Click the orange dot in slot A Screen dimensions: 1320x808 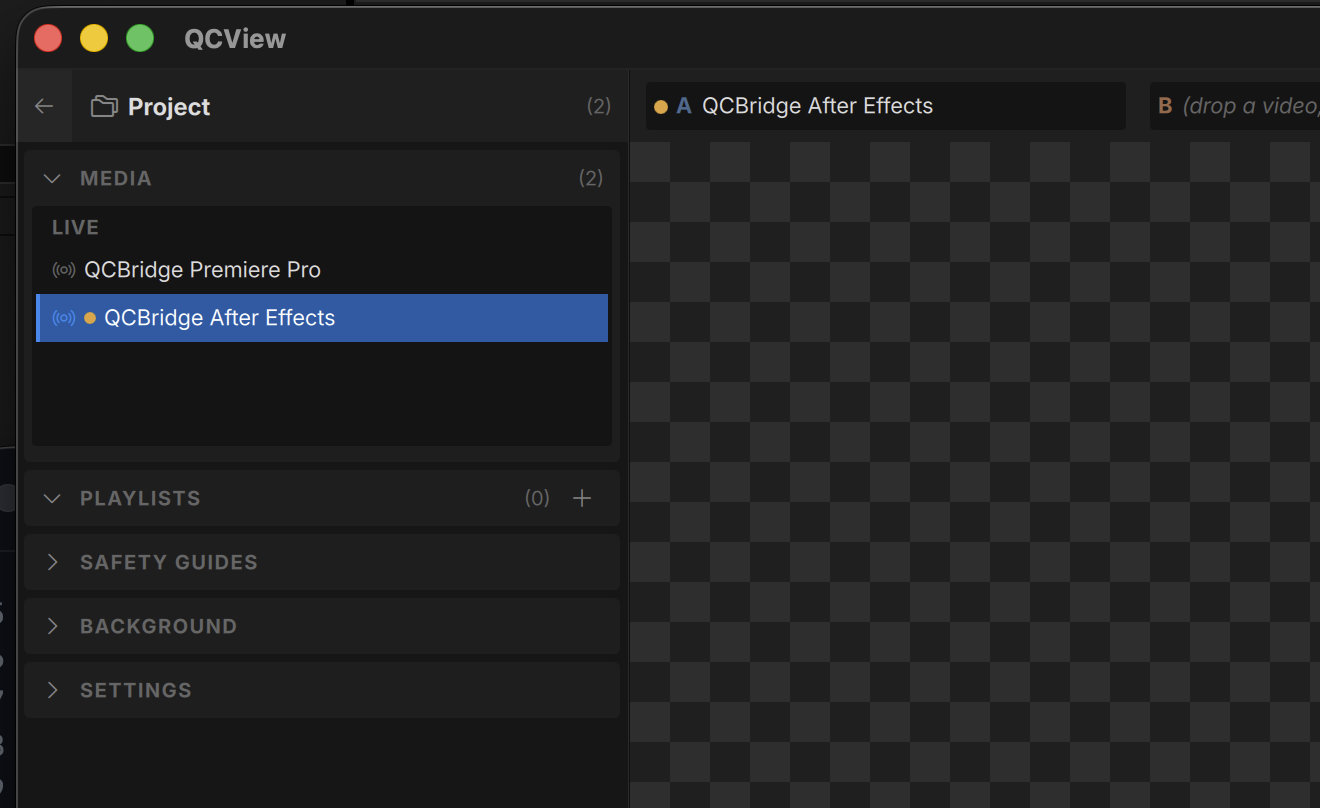[661, 106]
